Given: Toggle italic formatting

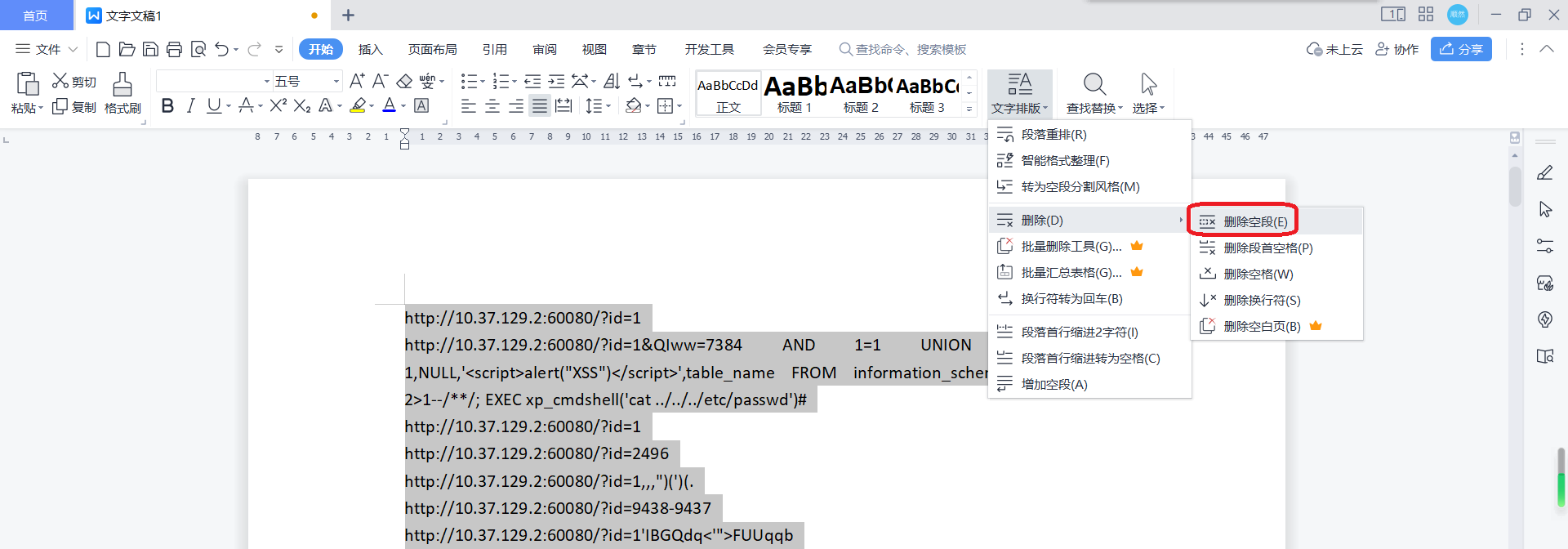Looking at the screenshot, I should (x=190, y=105).
